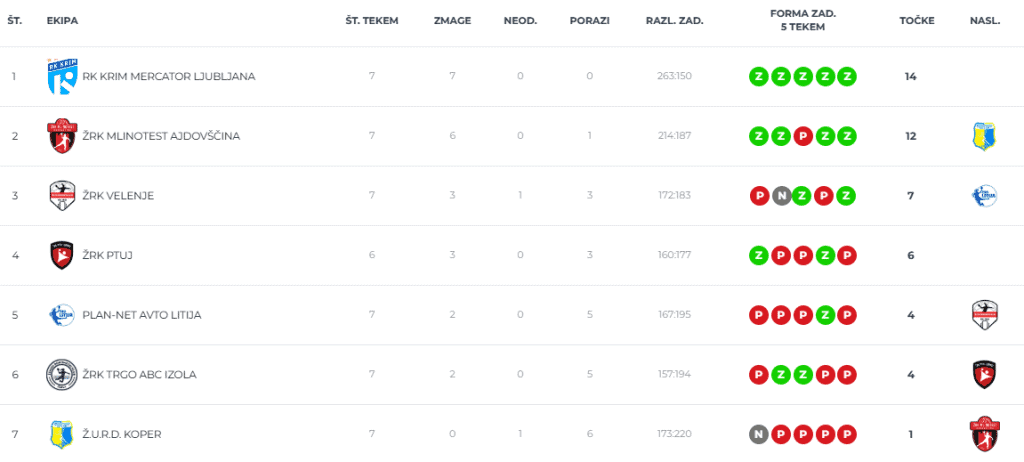This screenshot has width=1024, height=462.
Task: Open RK Krim Mercator Ljubljana team name
Action: click(x=168, y=76)
